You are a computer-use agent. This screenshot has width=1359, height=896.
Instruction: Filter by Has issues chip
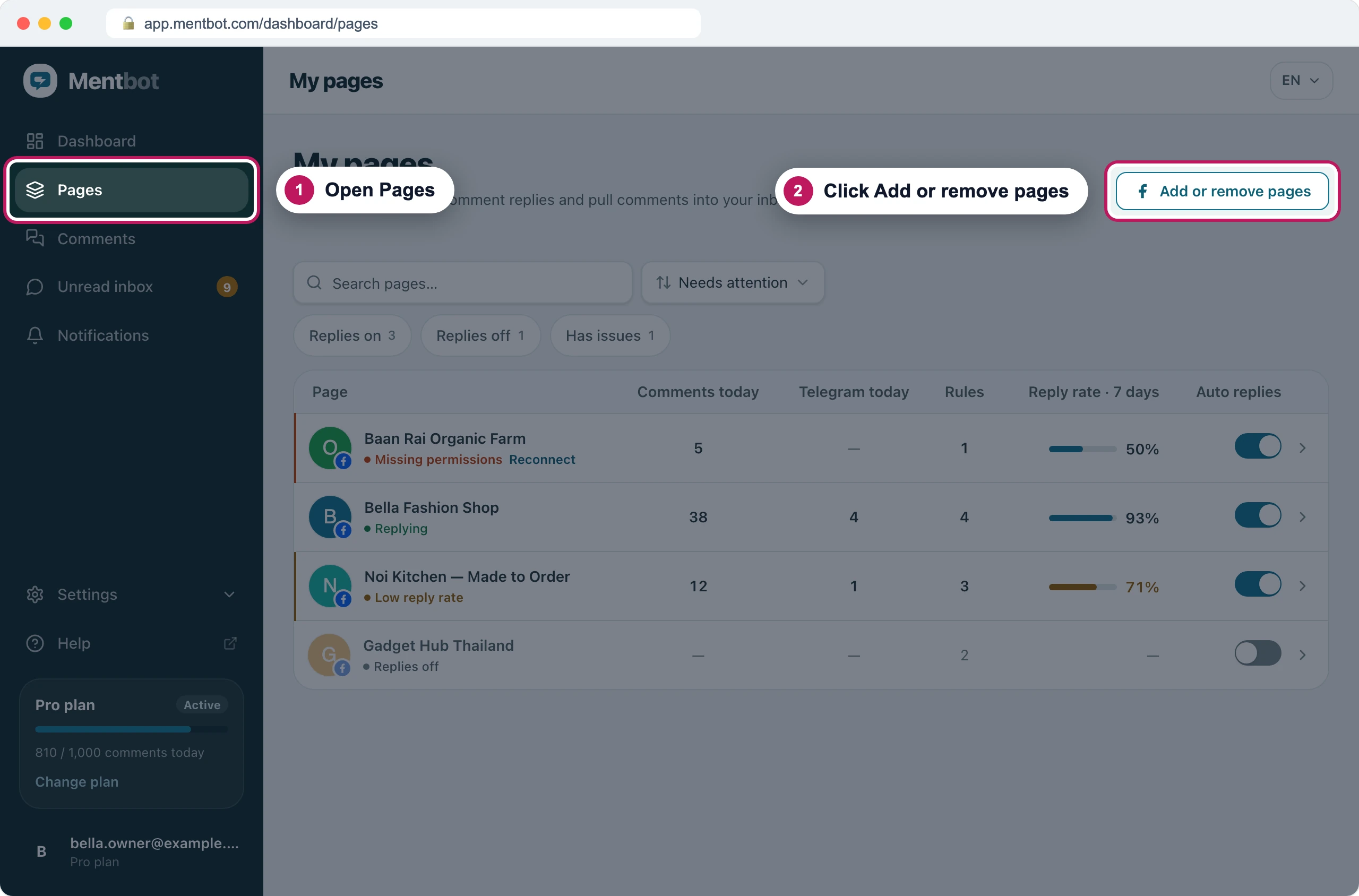[610, 335]
